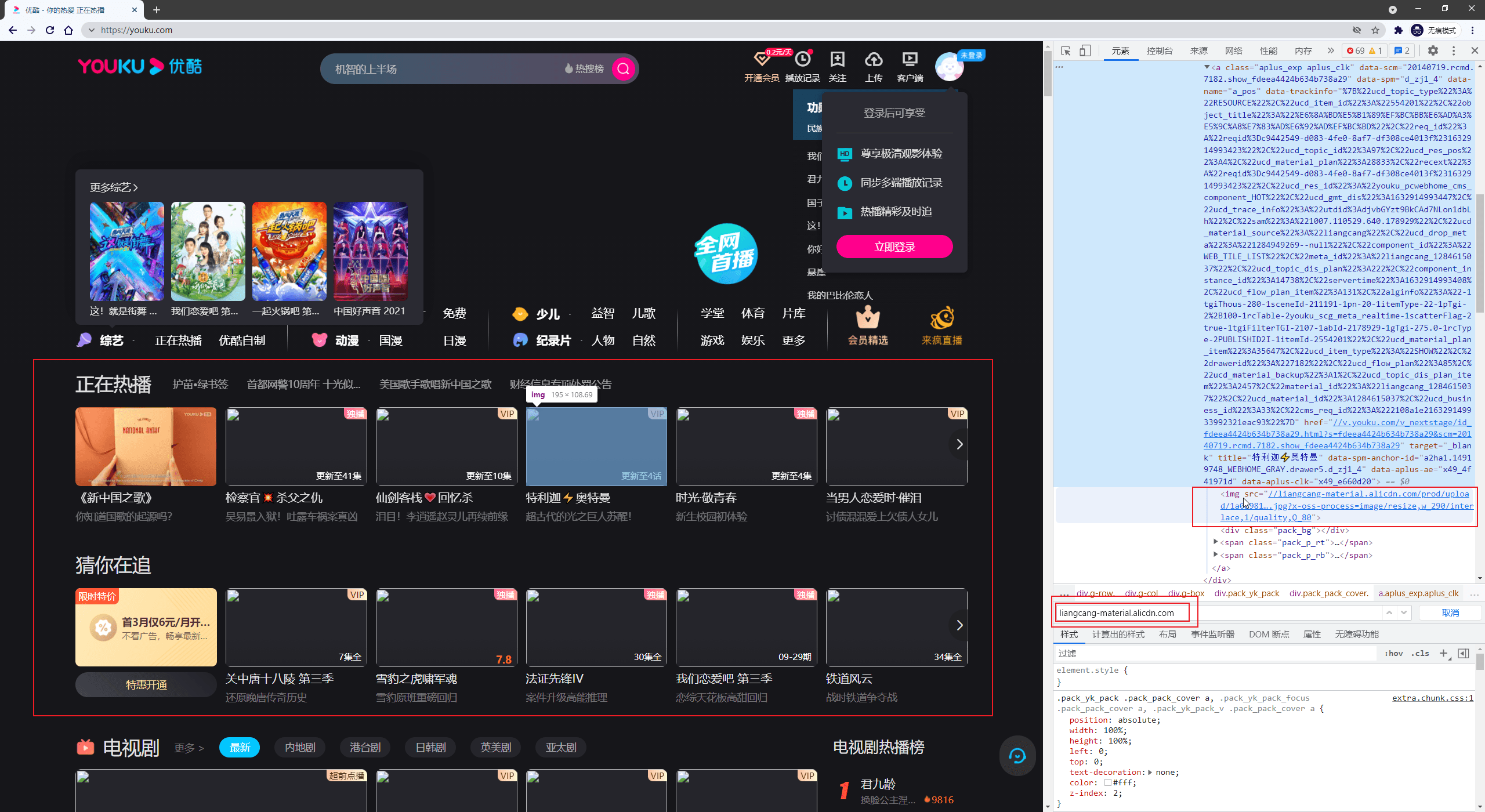Click the img src liangcang-material URL link

click(x=1346, y=506)
